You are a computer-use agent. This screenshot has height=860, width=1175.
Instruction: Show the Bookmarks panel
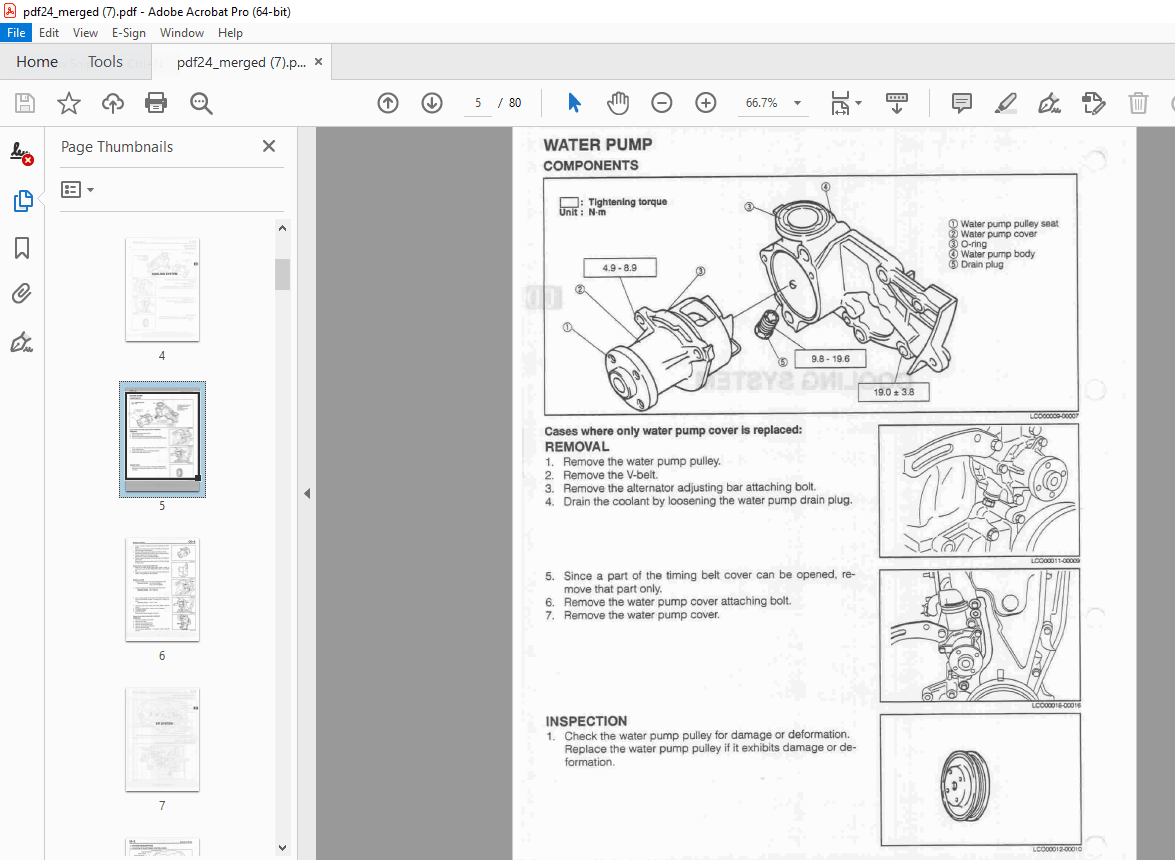[23, 247]
